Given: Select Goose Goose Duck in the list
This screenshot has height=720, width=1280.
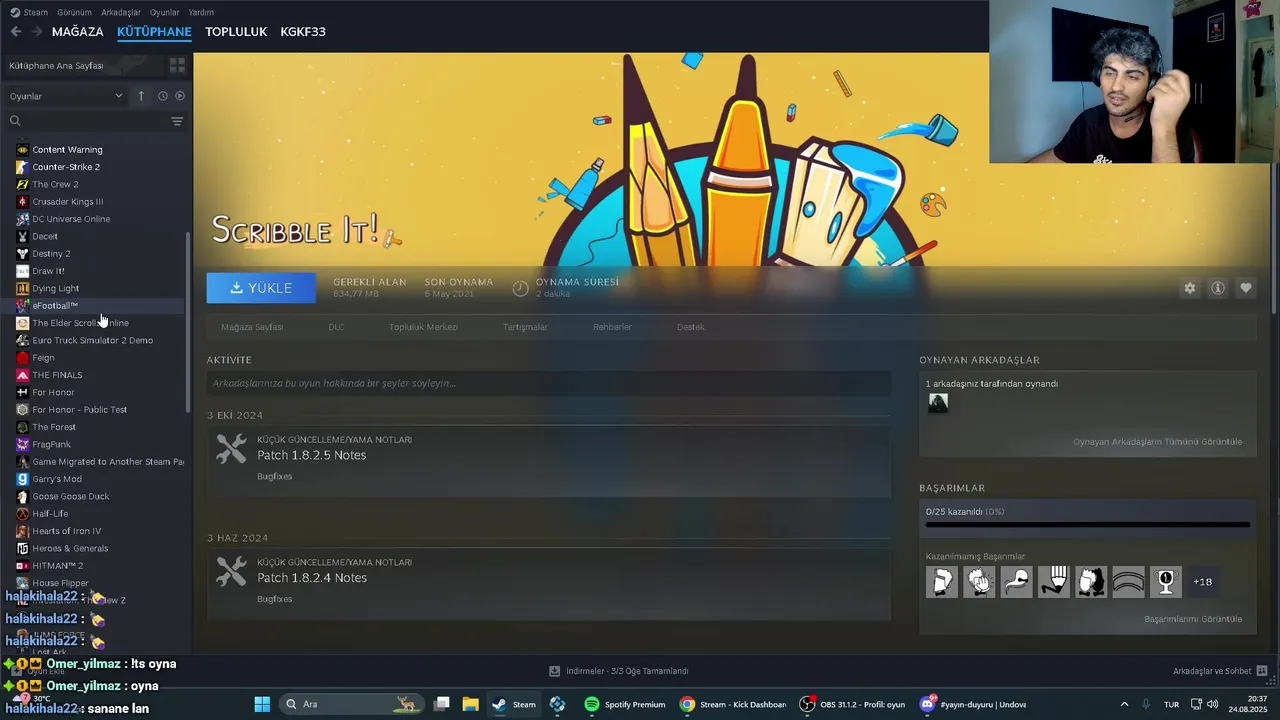Looking at the screenshot, I should (x=70, y=496).
